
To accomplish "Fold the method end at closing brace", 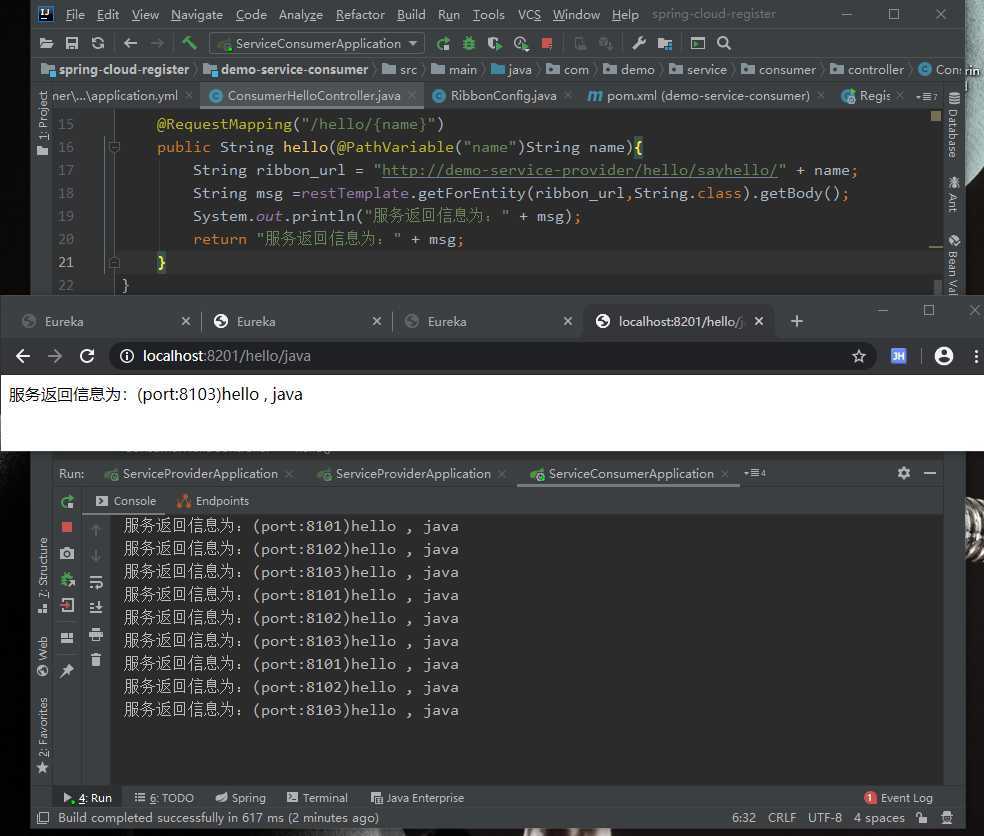I will (x=114, y=262).
